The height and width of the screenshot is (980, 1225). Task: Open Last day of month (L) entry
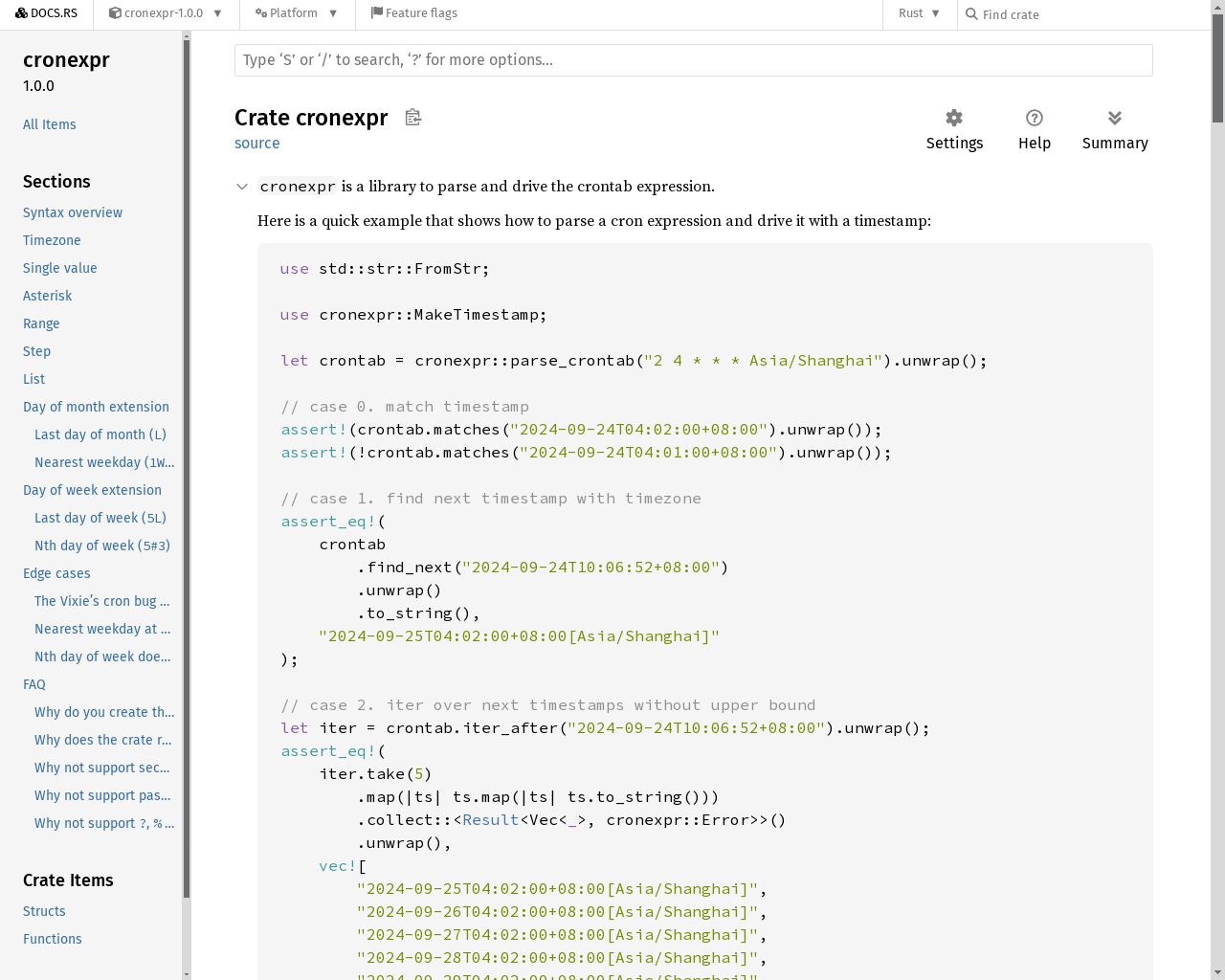coord(100,434)
